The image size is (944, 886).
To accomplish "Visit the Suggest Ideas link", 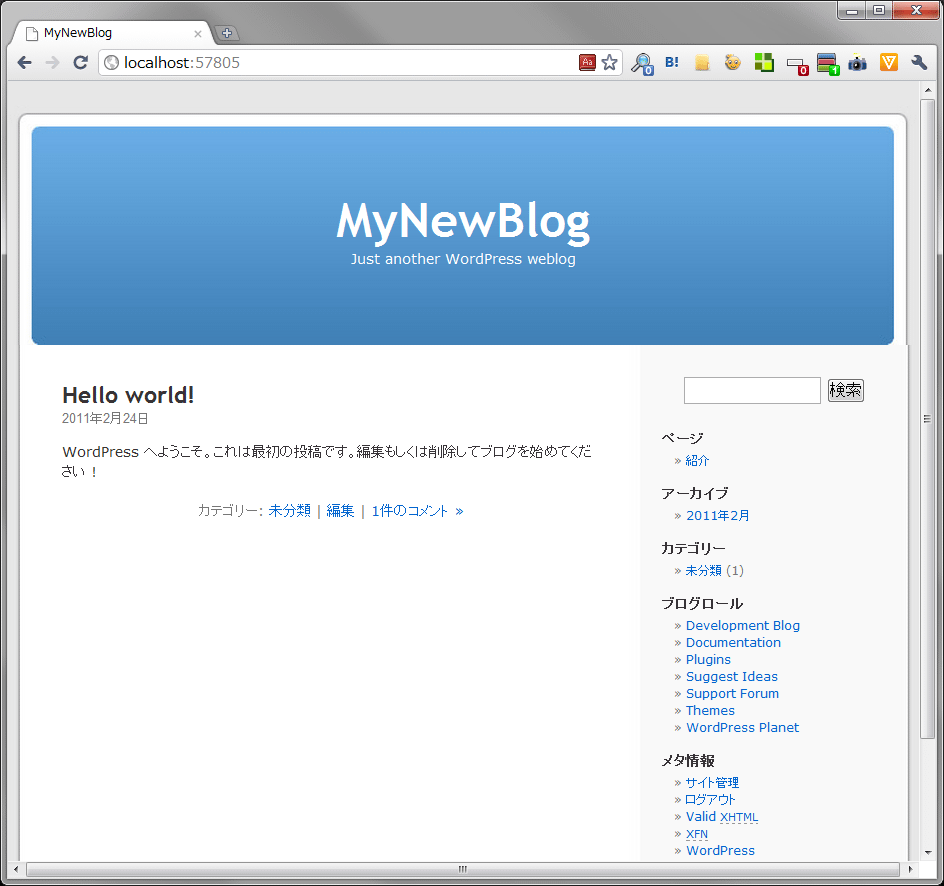I will click(x=731, y=677).
